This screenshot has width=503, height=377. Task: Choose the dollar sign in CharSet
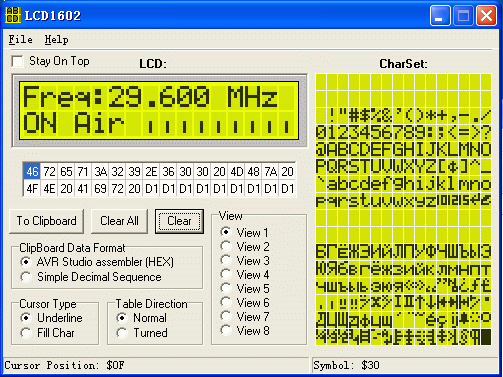coord(365,116)
